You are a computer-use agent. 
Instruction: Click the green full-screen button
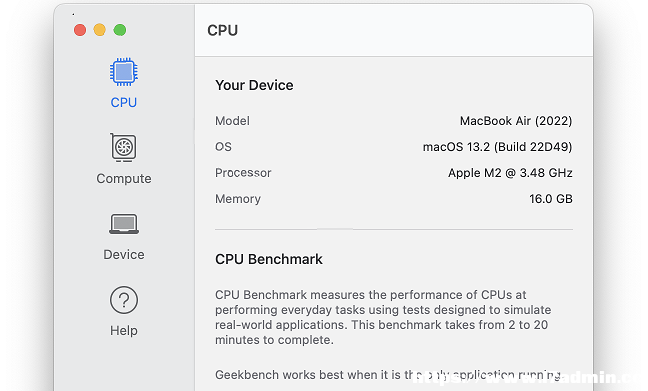(x=120, y=30)
